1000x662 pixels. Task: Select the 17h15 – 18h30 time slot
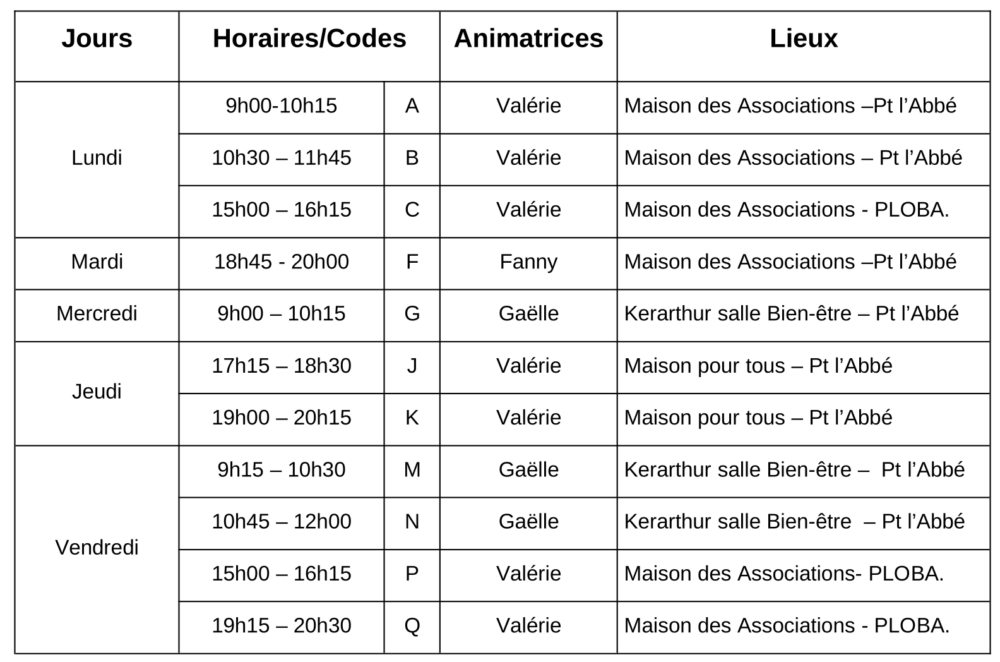281,366
